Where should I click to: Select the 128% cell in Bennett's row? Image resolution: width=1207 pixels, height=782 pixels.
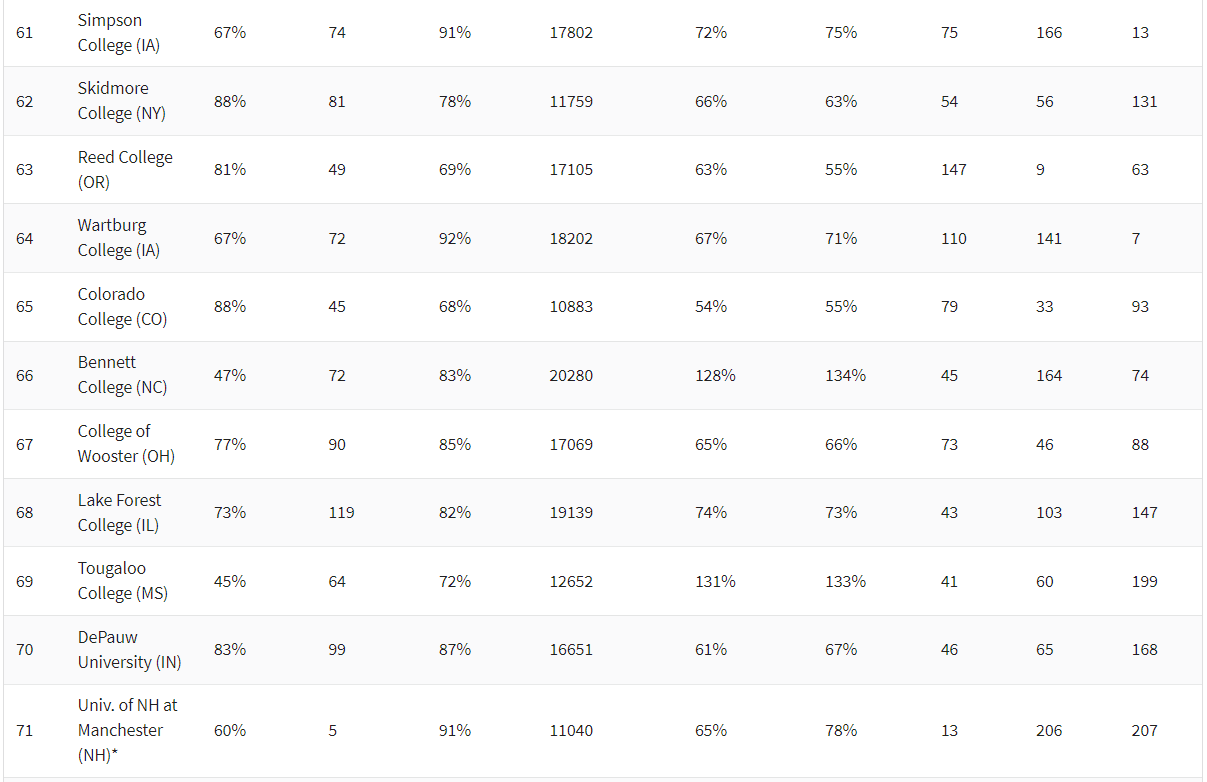pyautogui.click(x=715, y=376)
